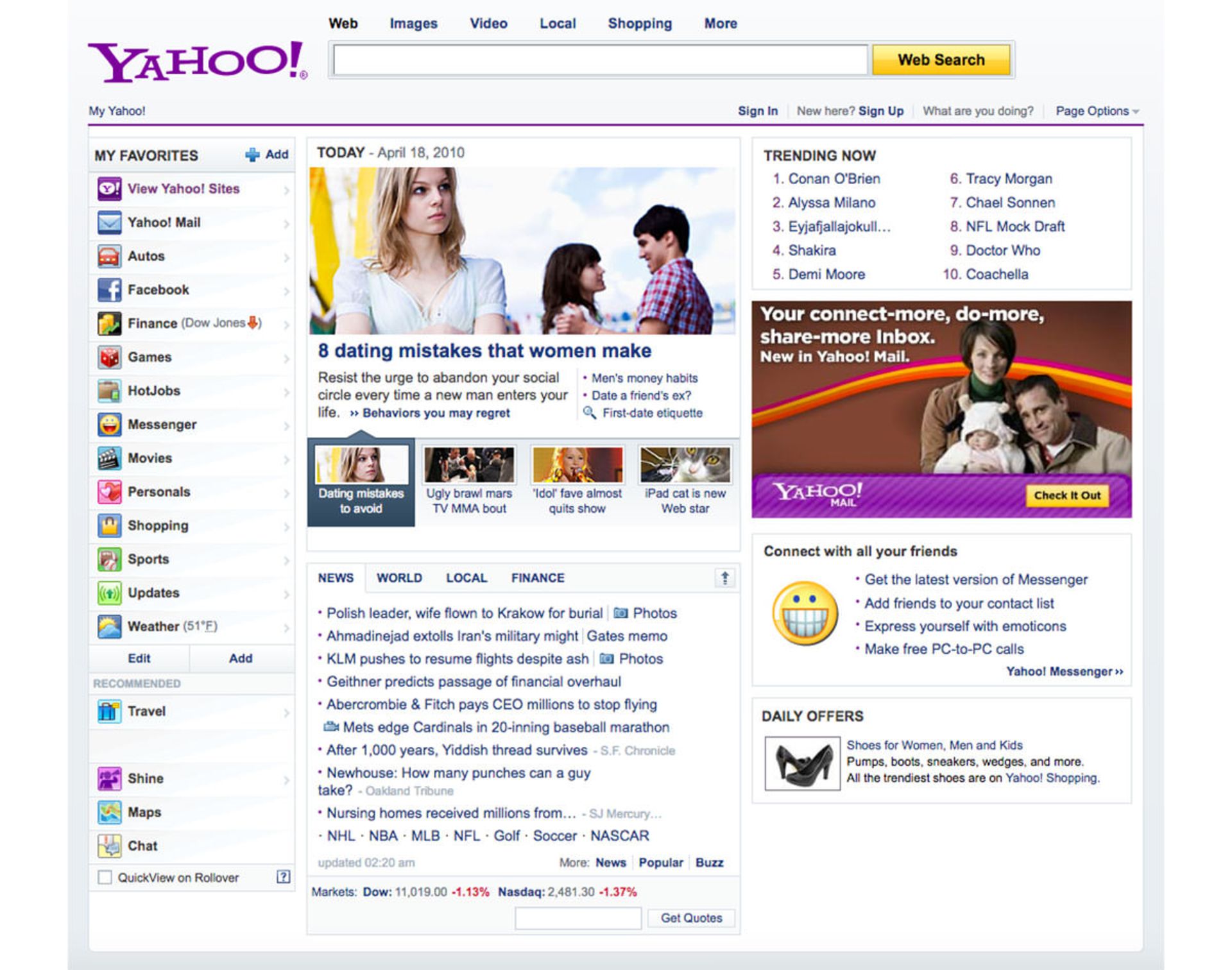Click the video camera icon beside Mets story
The height and width of the screenshot is (970, 1232).
pyautogui.click(x=331, y=727)
